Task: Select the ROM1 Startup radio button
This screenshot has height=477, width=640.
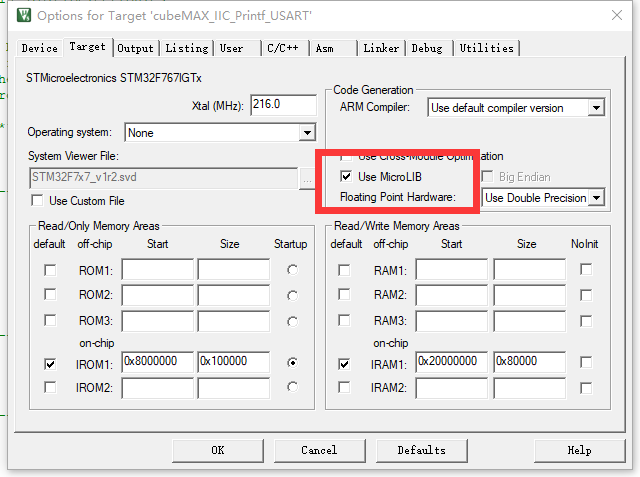Action: [x=292, y=270]
